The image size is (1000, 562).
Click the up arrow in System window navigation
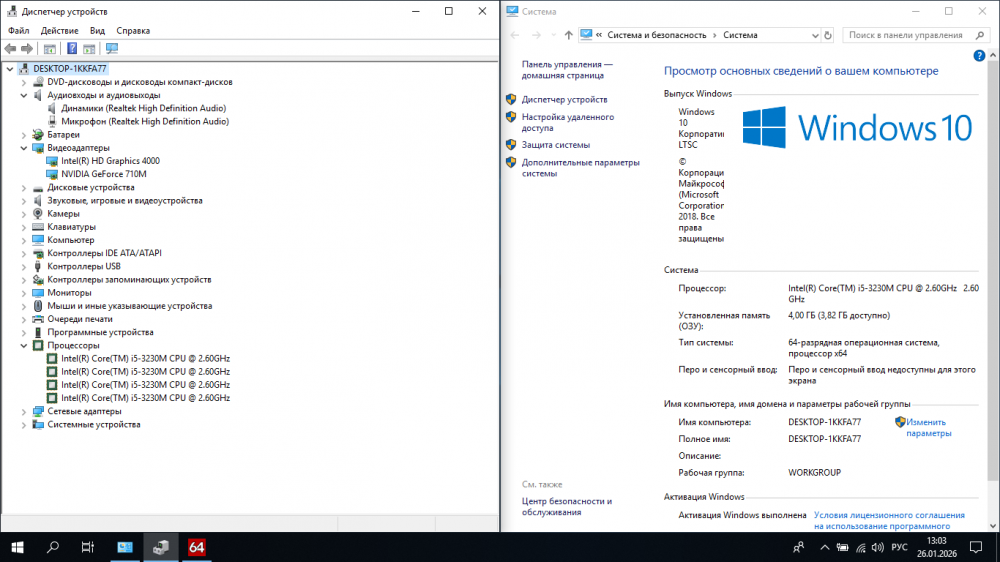569,35
